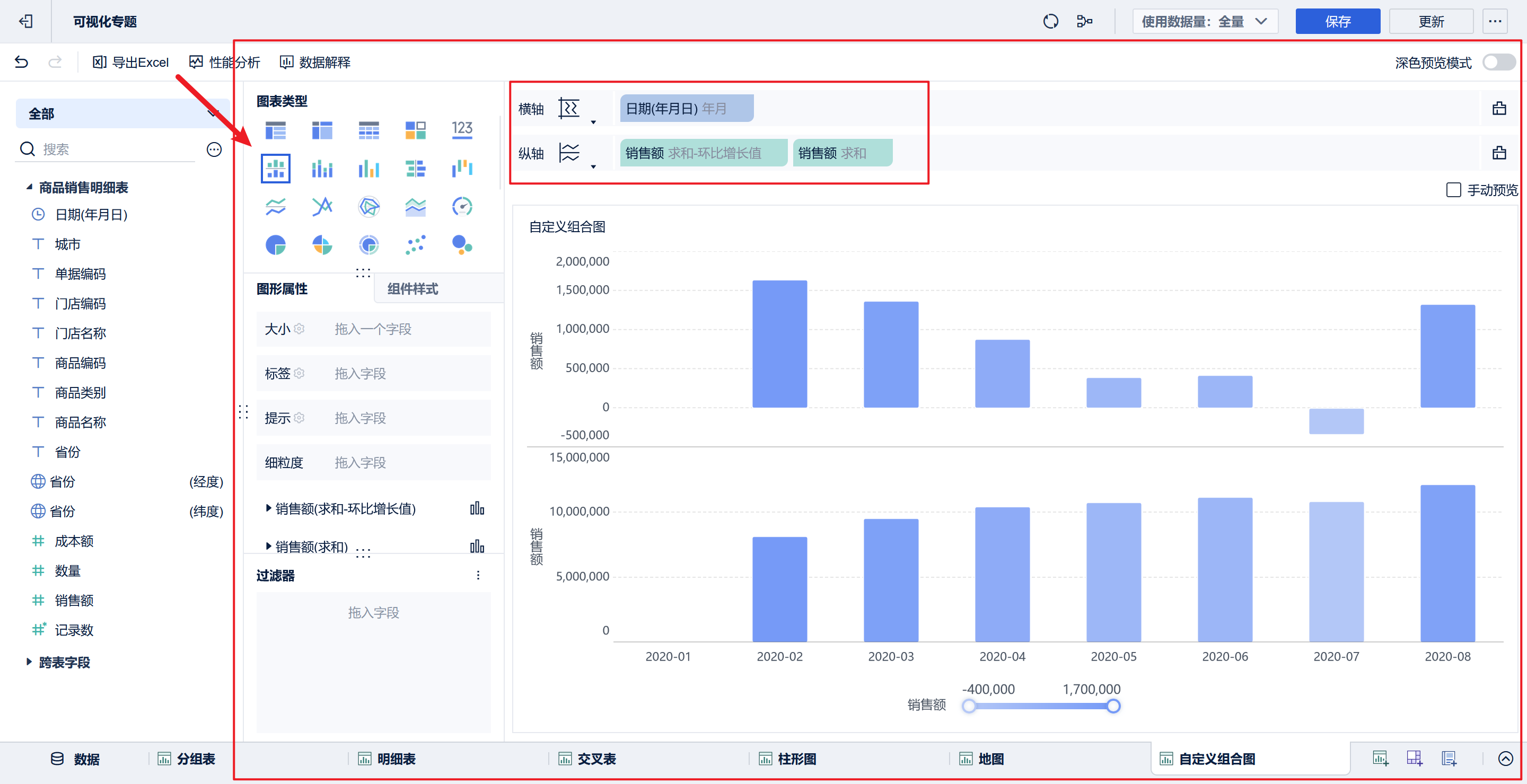Expand 销售额(求和-环比增长值) property section
The height and width of the screenshot is (784, 1527).
(x=268, y=508)
